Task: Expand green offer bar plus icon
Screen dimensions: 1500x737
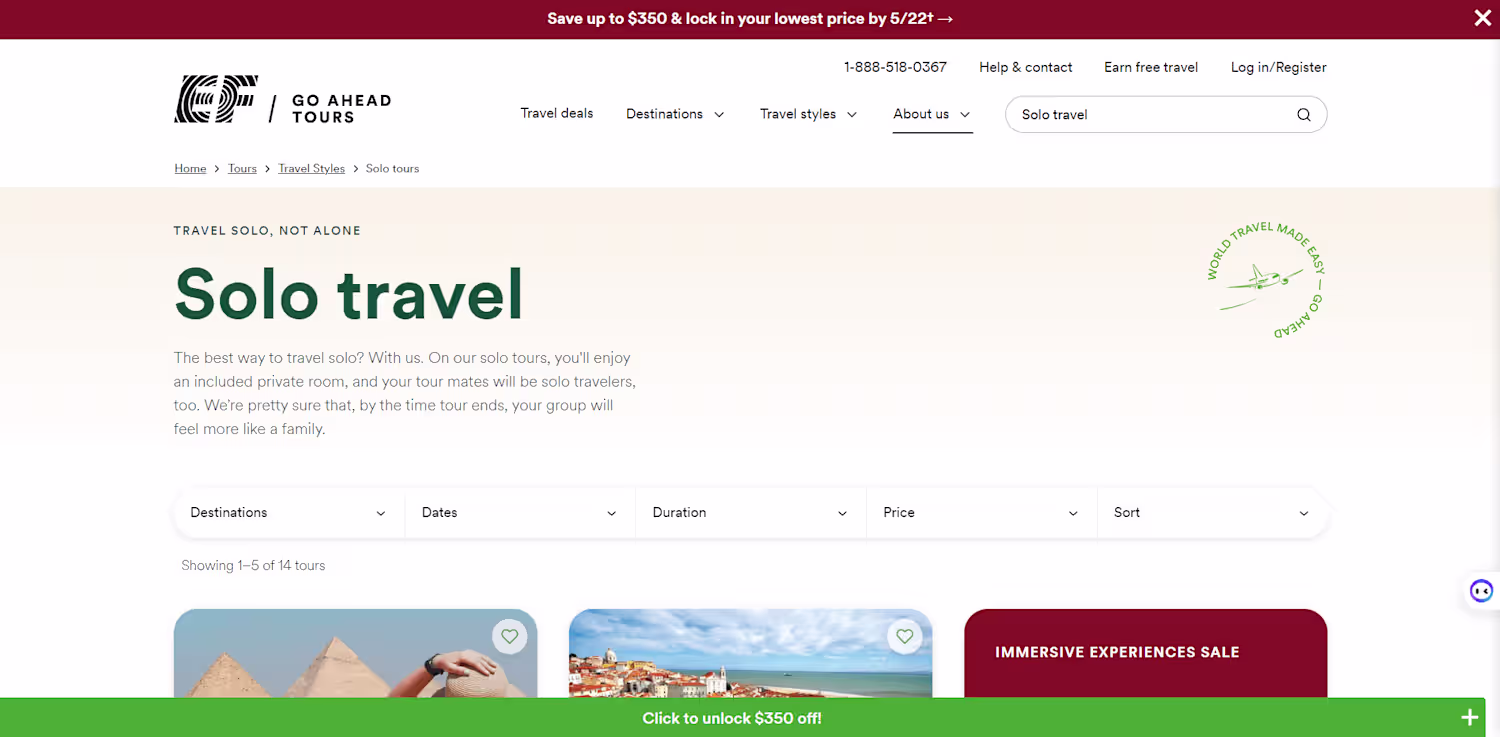Action: tap(1469, 717)
